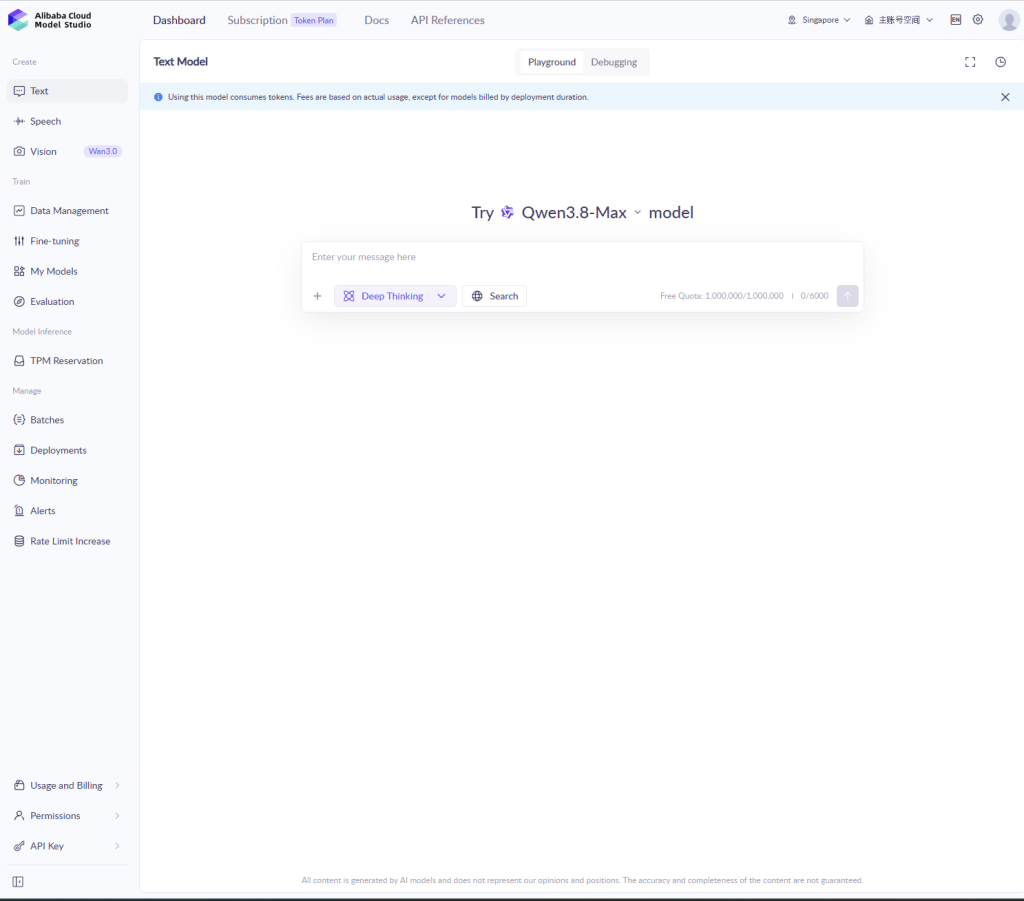1024x901 pixels.
Task: Open the Vision camera icon
Action: [20, 151]
